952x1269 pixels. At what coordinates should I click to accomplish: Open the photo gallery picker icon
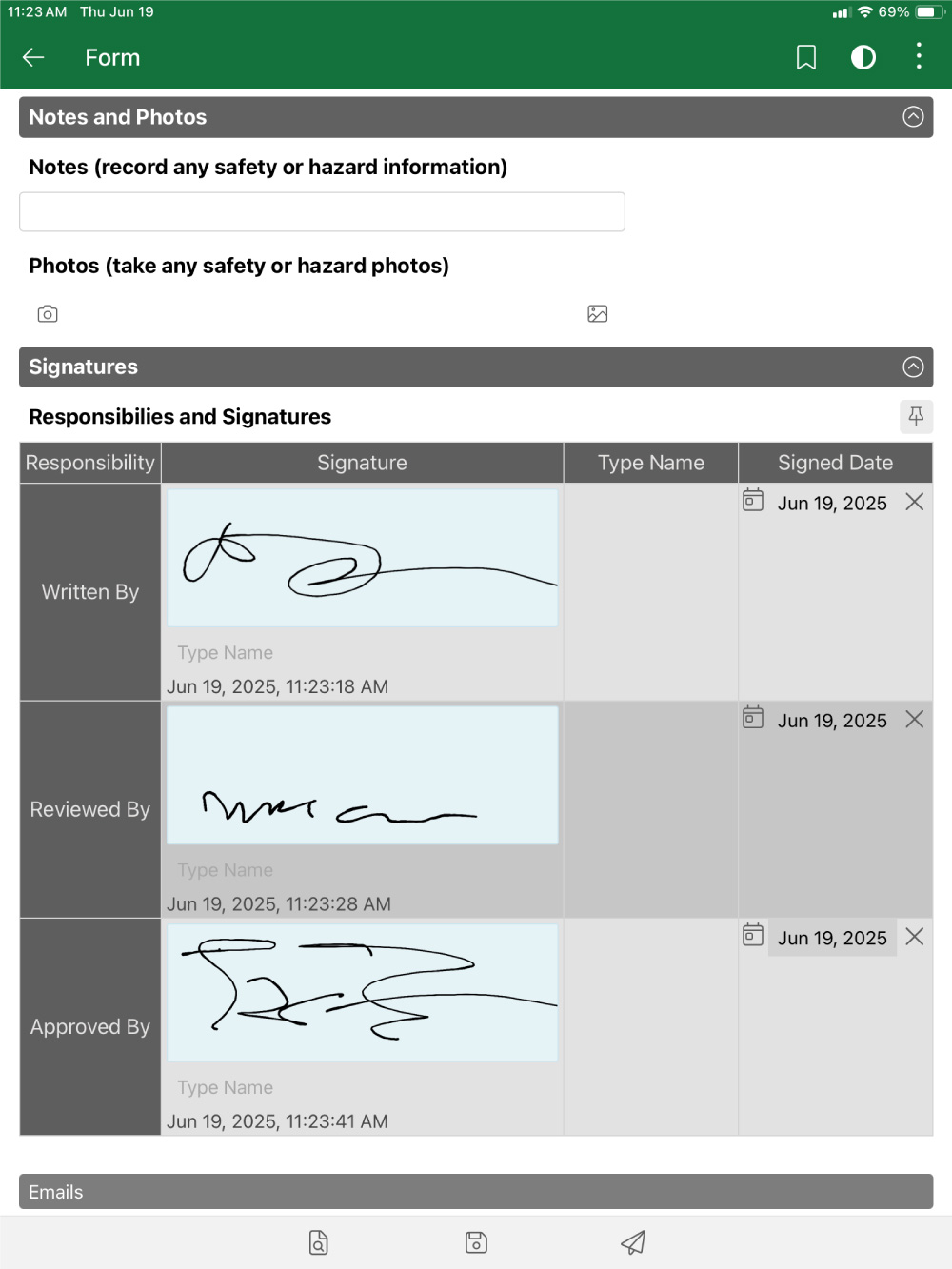[x=597, y=314]
